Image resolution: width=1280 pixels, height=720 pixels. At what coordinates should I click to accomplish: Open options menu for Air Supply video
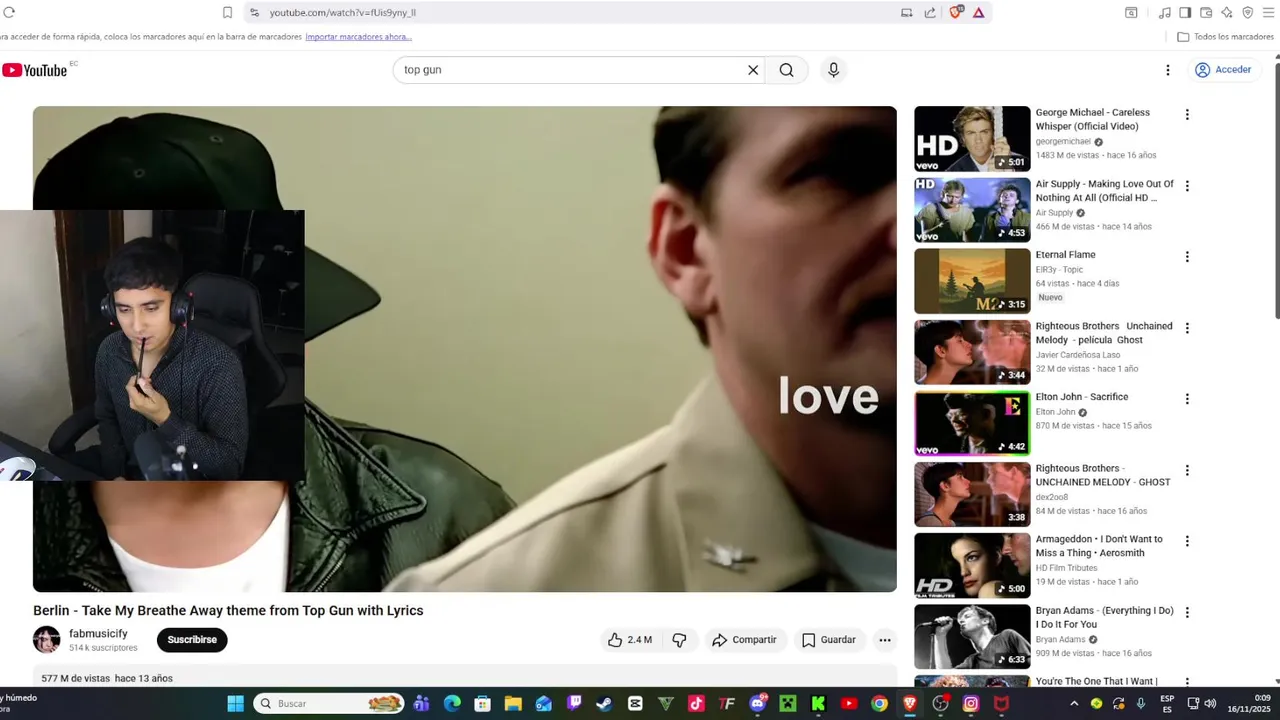click(x=1187, y=186)
